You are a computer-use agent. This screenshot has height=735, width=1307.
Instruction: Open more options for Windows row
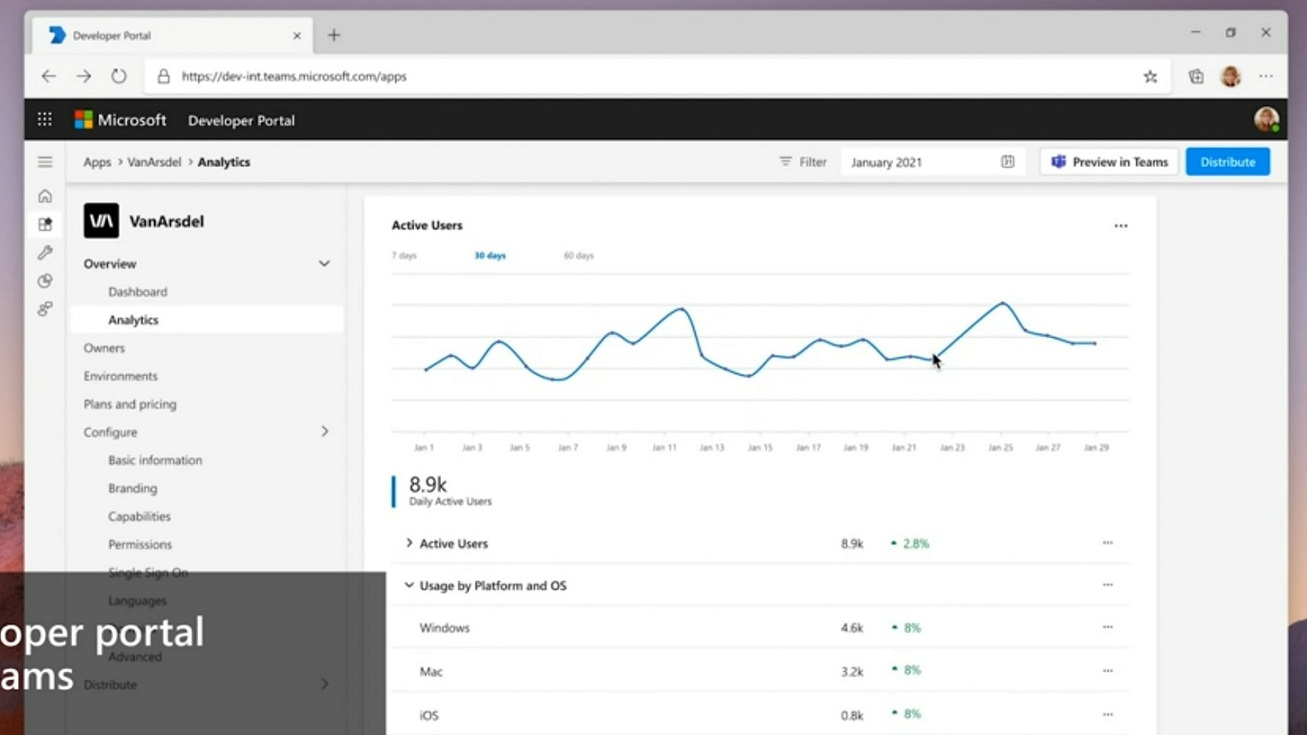coord(1108,627)
